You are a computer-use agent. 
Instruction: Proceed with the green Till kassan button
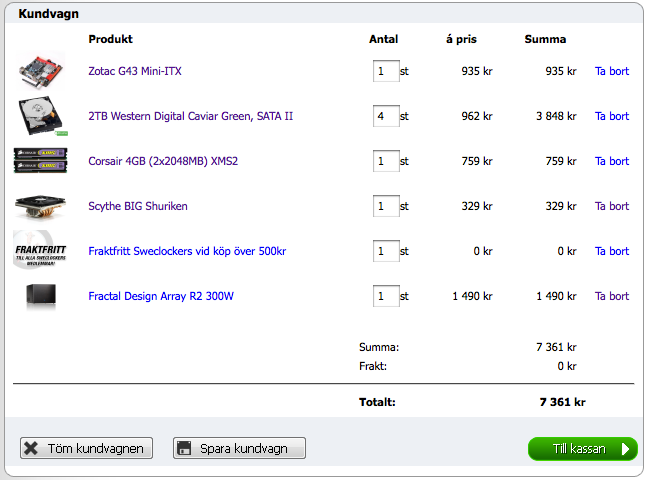pyautogui.click(x=582, y=449)
